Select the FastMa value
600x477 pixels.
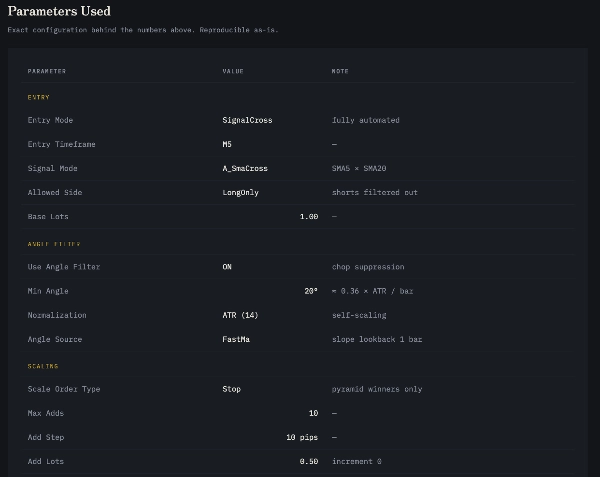(x=236, y=339)
